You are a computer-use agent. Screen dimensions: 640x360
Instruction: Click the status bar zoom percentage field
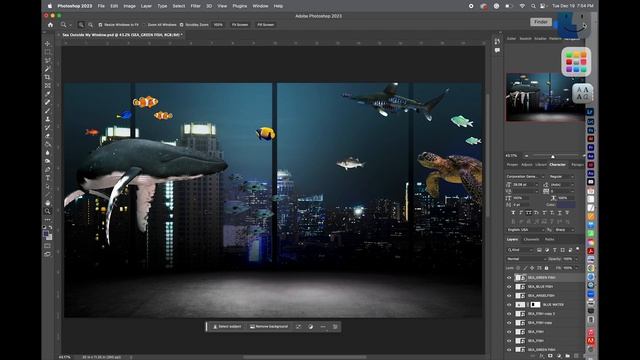pos(64,357)
